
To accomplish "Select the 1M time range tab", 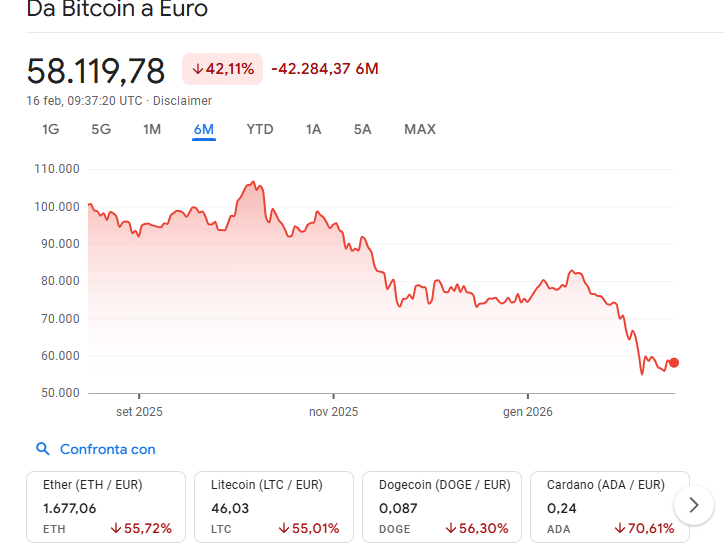I will (152, 129).
